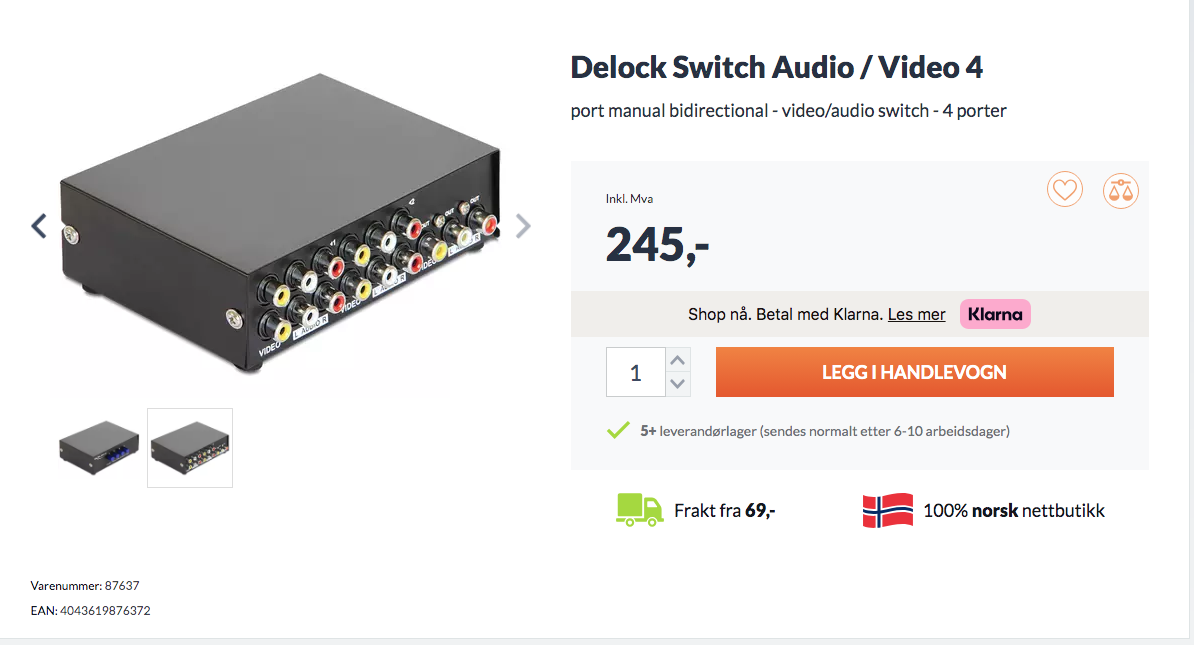The width and height of the screenshot is (1194, 645).
Task: Click the price 245,- text
Action: click(657, 245)
